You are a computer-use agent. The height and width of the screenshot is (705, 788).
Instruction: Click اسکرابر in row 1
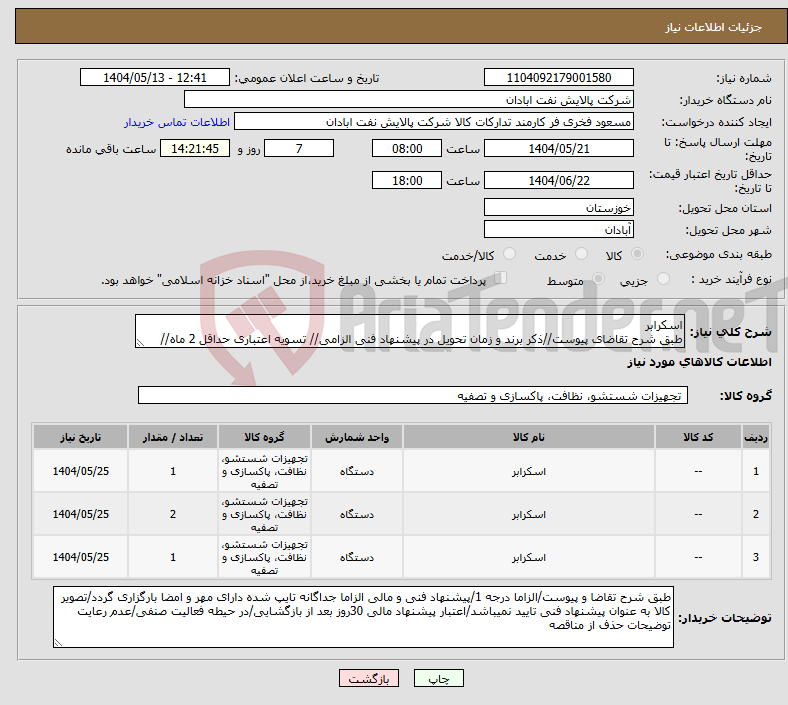529,471
